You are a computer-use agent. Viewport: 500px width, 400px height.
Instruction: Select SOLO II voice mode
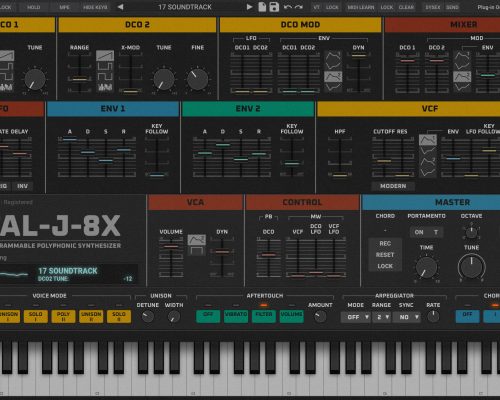click(x=119, y=316)
